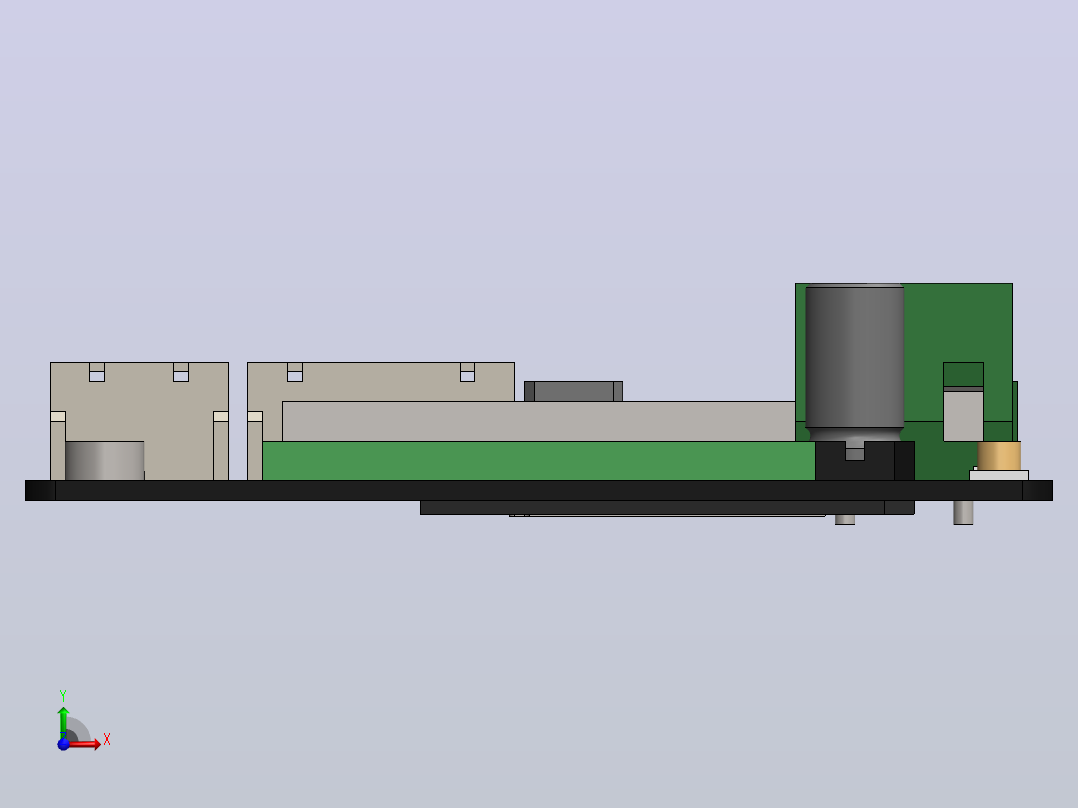Select the brass colored standoff at right
The height and width of the screenshot is (808, 1078).
pyautogui.click(x=999, y=456)
